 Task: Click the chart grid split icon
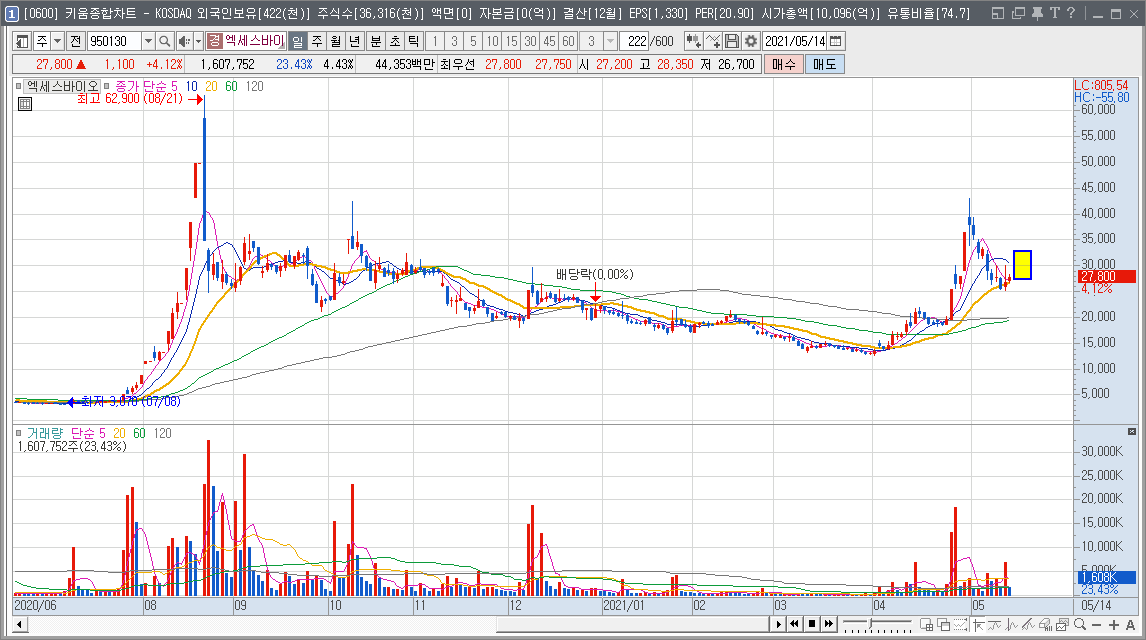tap(927, 625)
